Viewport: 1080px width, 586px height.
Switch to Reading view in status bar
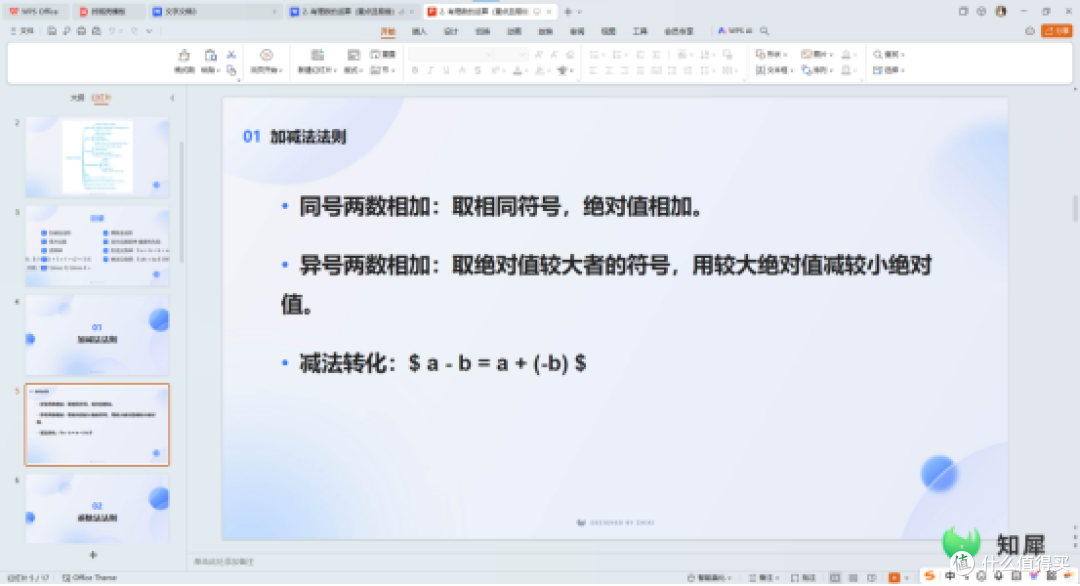pos(871,578)
